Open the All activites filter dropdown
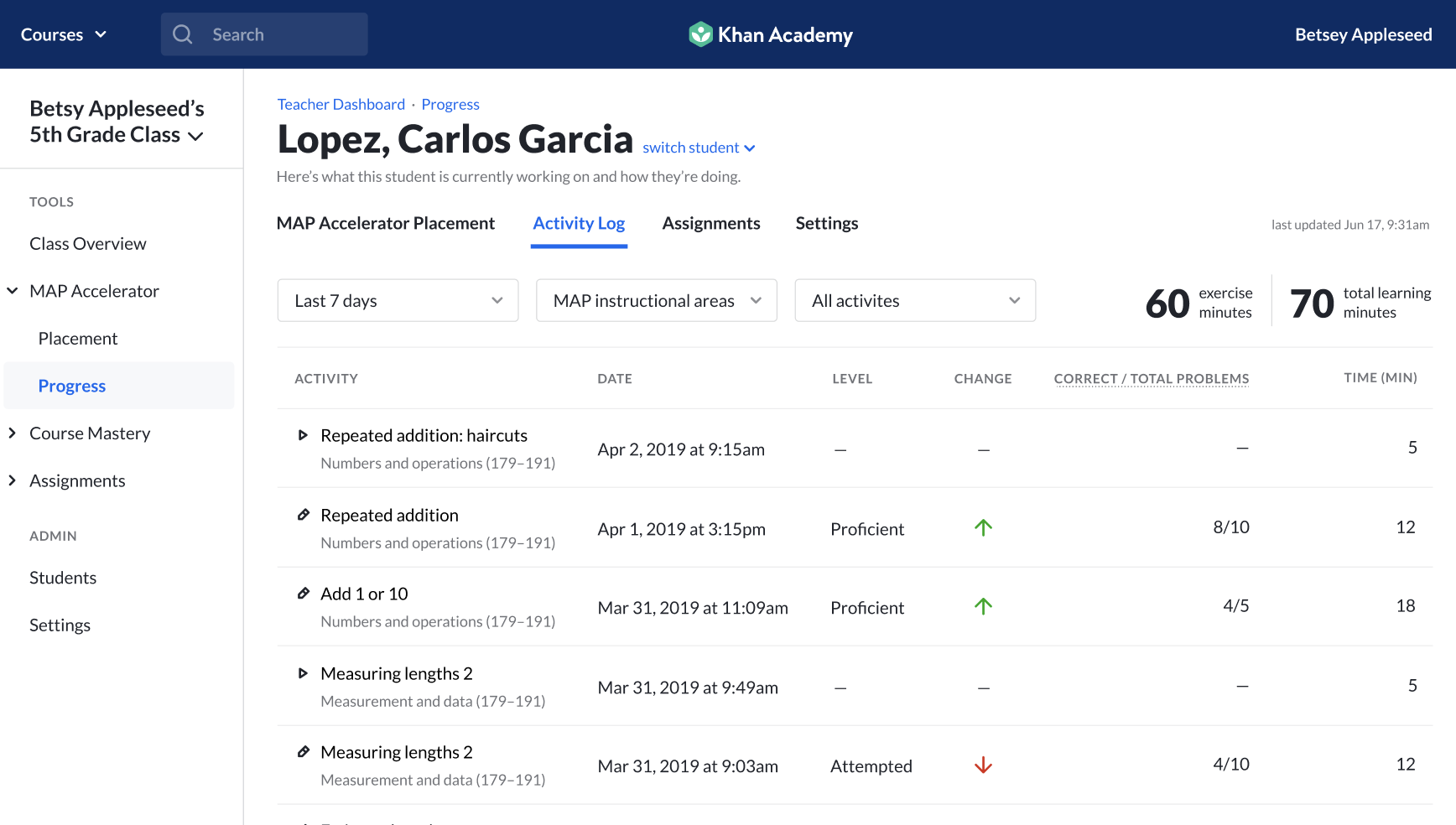The image size is (1456, 825). click(x=915, y=300)
